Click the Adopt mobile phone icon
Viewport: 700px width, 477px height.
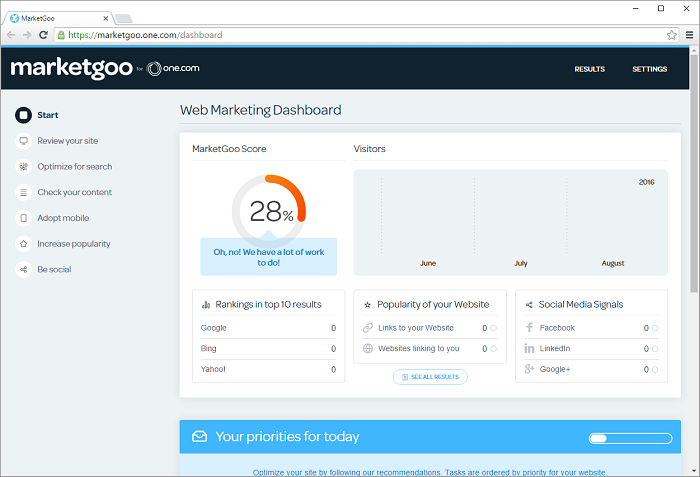23,218
